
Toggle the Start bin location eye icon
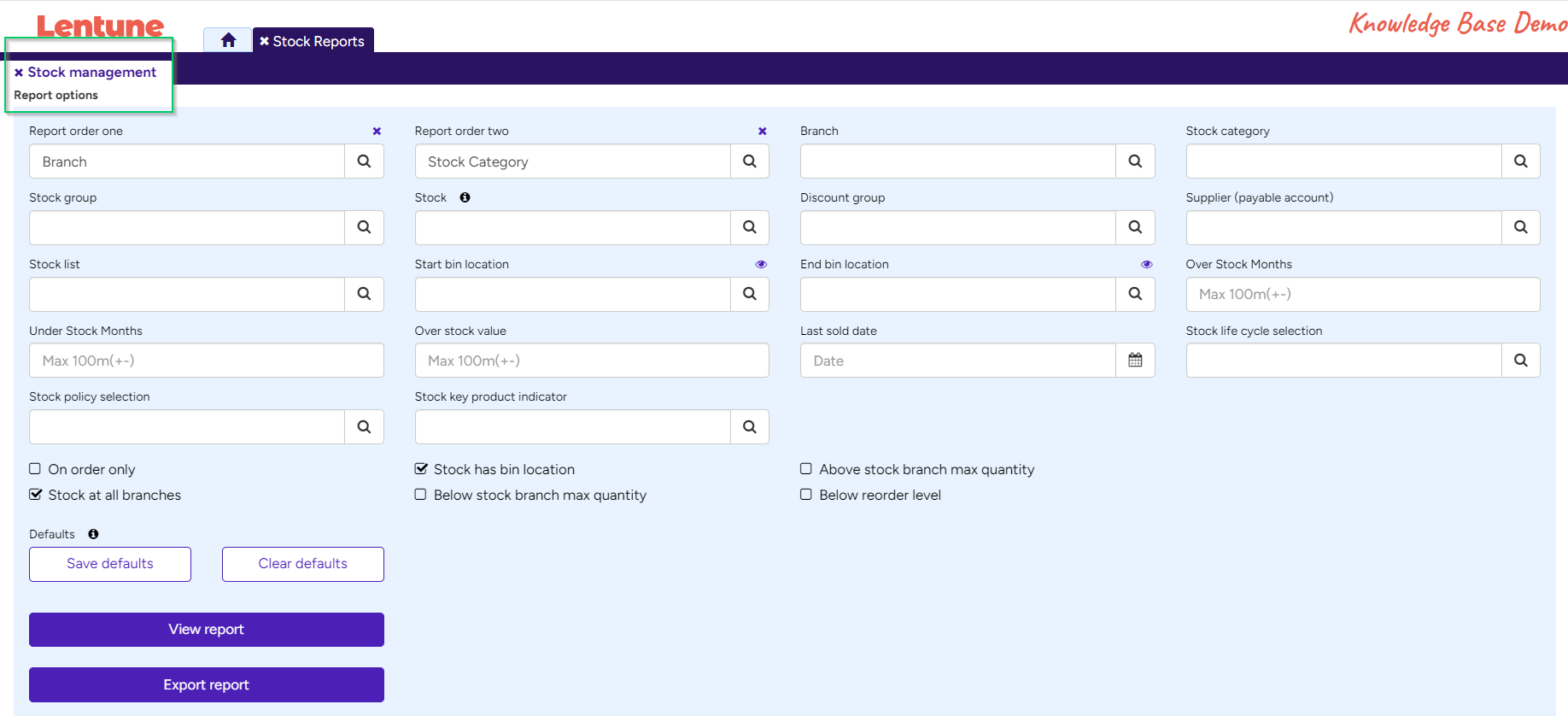coord(761,265)
